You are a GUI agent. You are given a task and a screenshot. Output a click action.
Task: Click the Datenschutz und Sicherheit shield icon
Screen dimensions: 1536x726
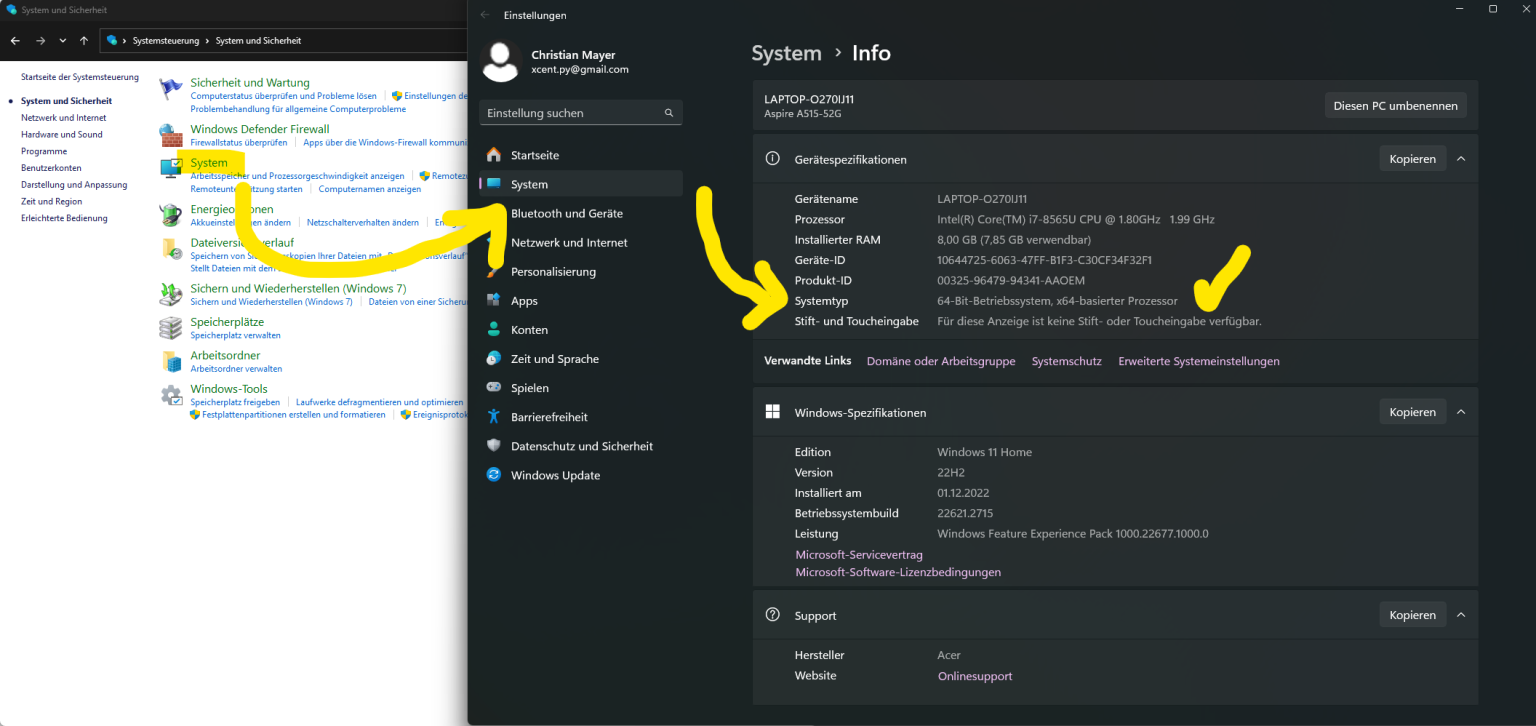coord(493,446)
